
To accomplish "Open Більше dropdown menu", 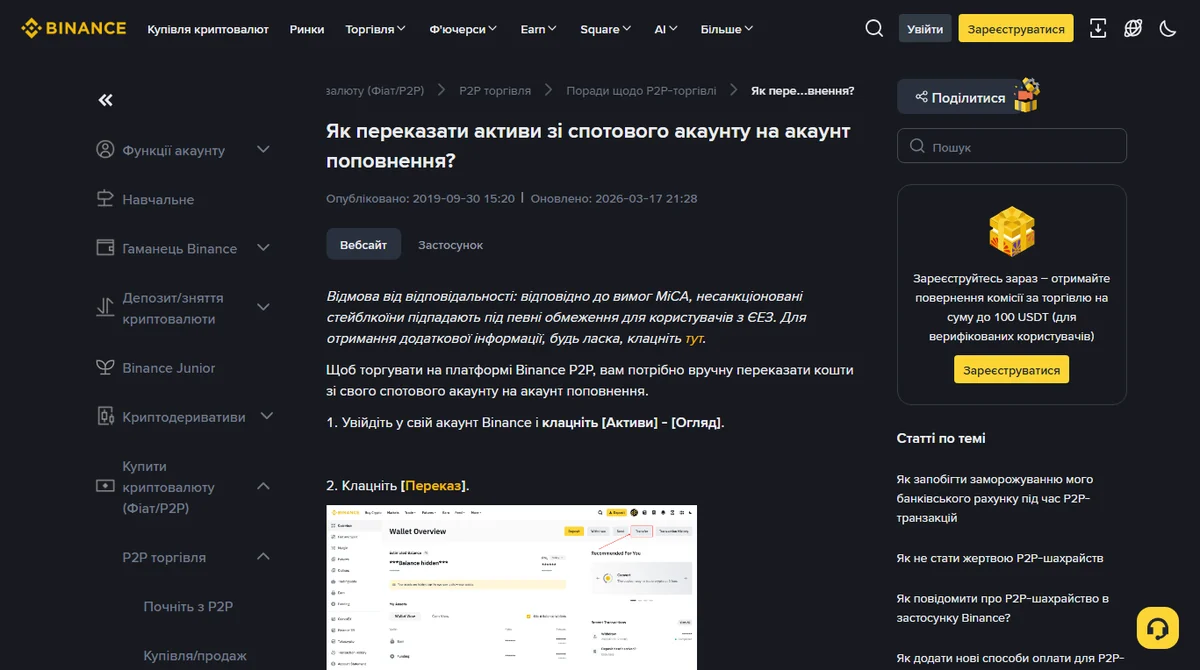I will [x=727, y=29].
